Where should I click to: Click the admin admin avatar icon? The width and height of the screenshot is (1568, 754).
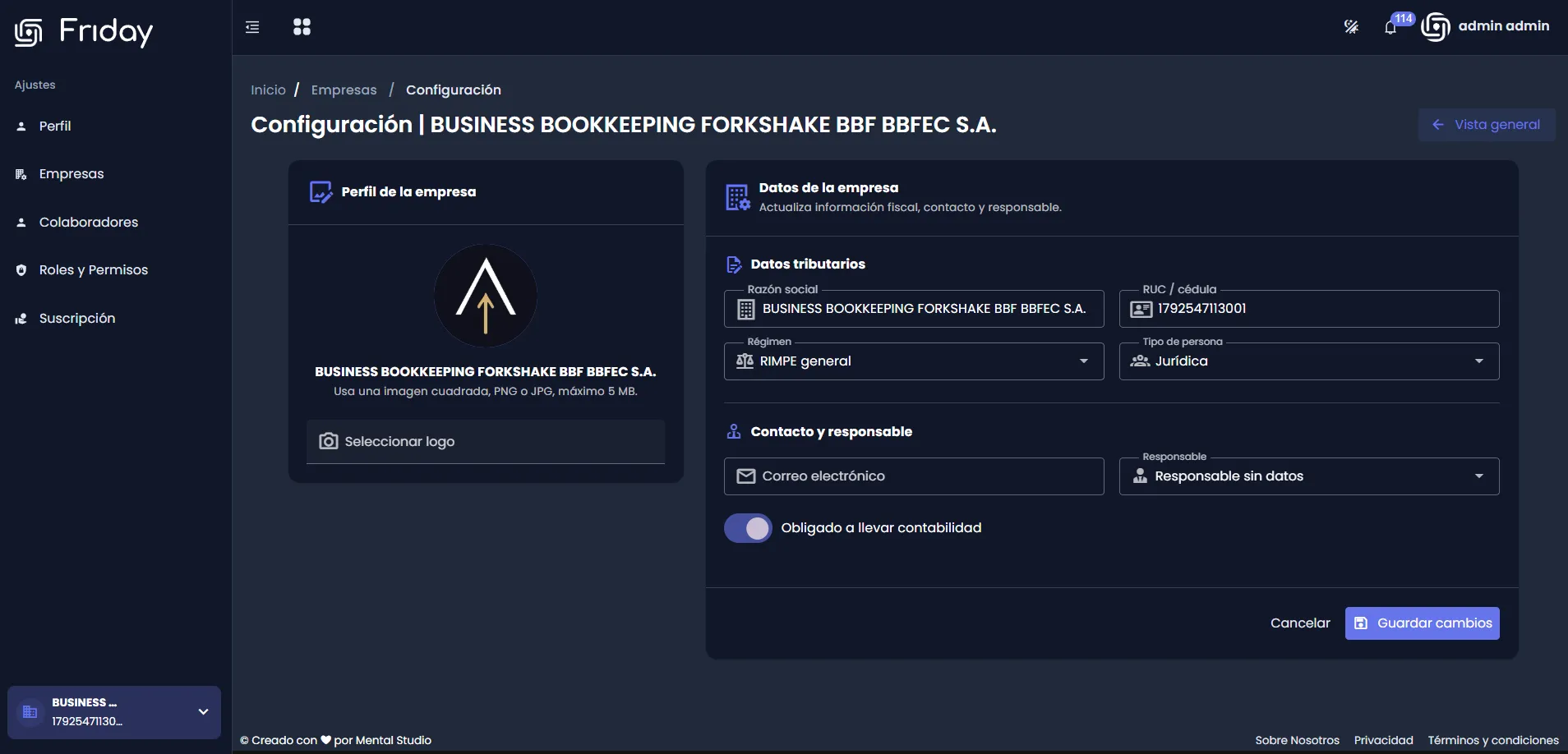[x=1436, y=27]
